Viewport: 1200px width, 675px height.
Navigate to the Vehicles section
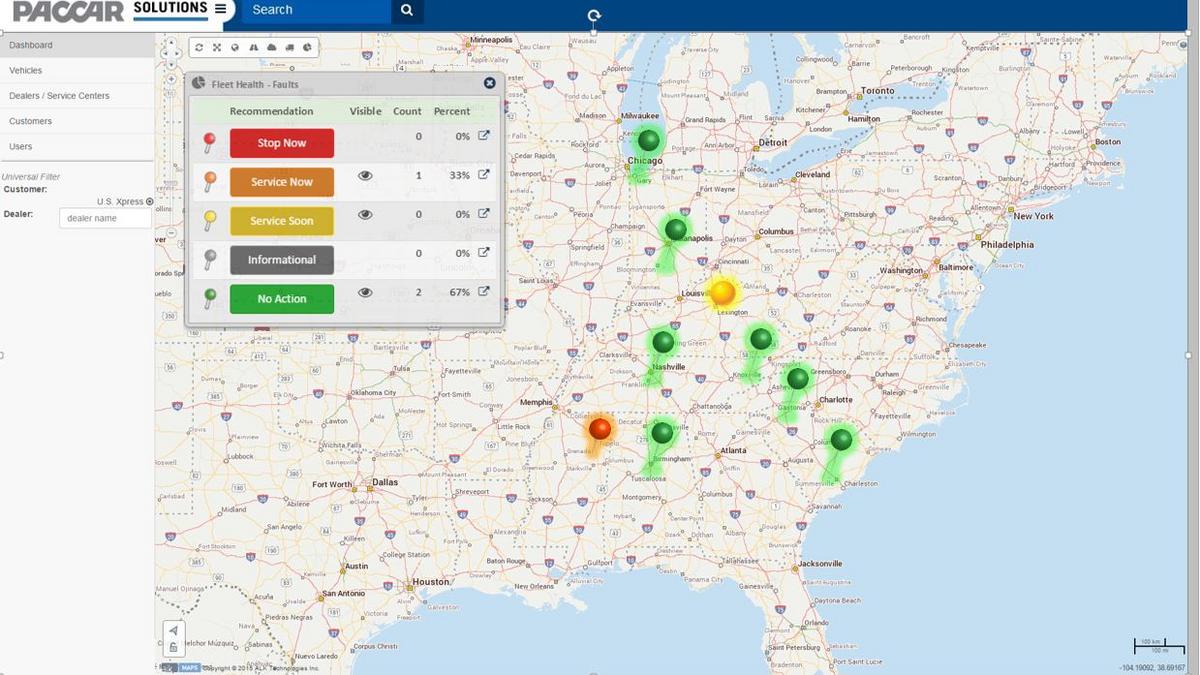(x=25, y=70)
